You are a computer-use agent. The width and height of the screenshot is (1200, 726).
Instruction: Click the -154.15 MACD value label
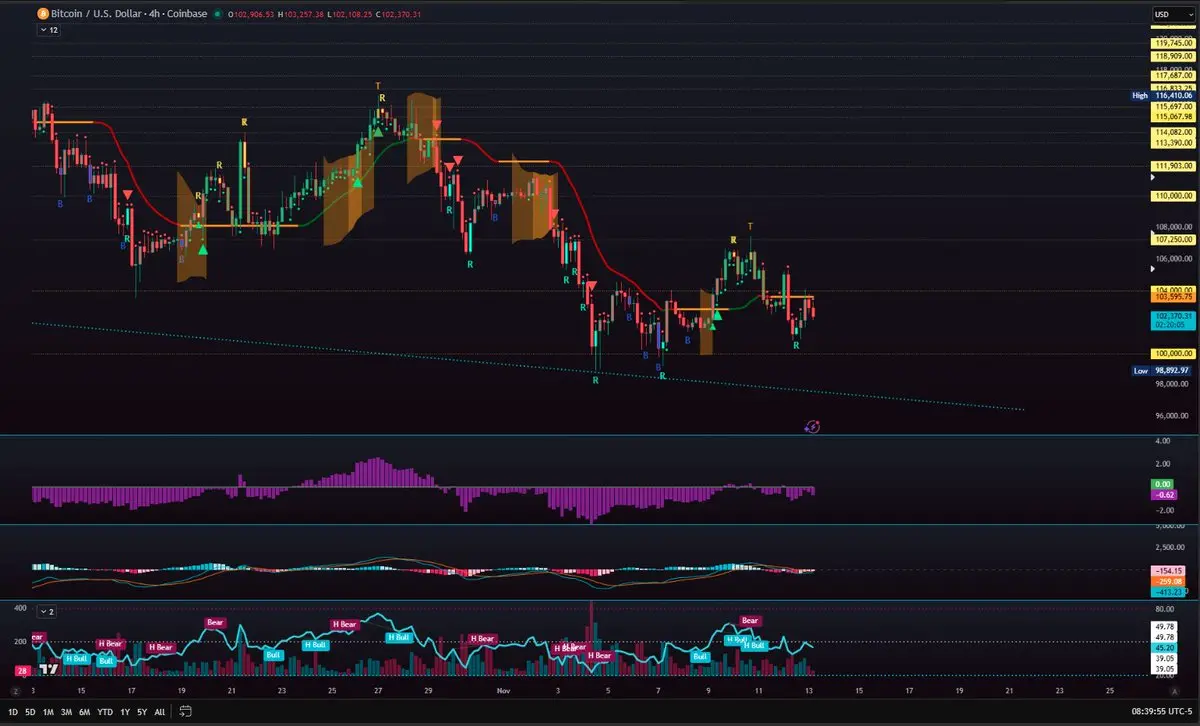pyautogui.click(x=1169, y=570)
